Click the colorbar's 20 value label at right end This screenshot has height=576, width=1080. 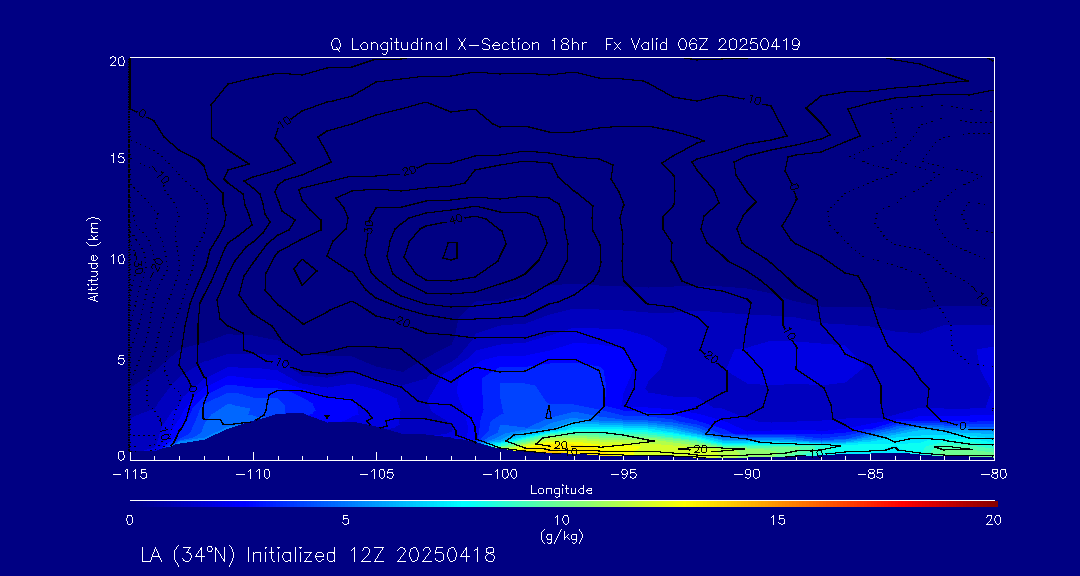tap(992, 520)
